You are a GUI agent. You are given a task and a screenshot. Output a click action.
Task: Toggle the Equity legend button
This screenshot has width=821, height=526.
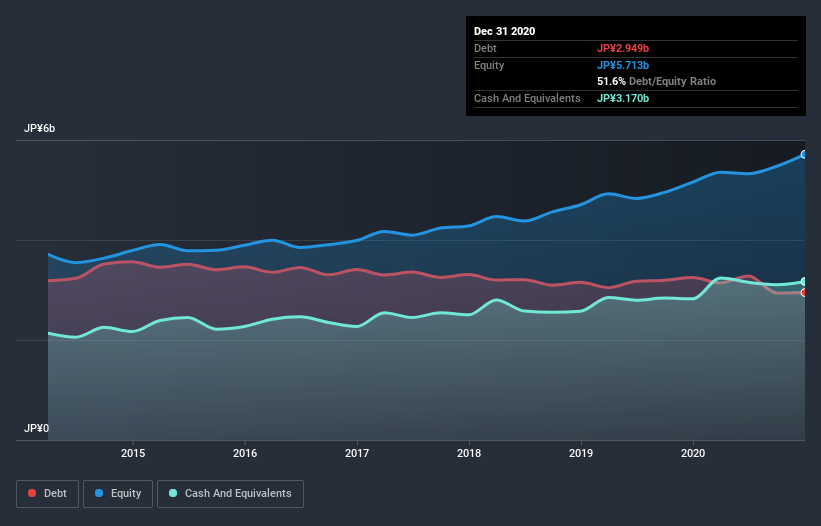[118, 494]
